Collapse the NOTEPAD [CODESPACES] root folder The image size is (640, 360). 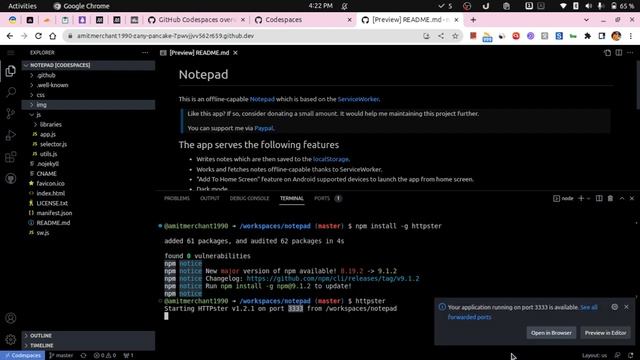click(x=88, y=65)
